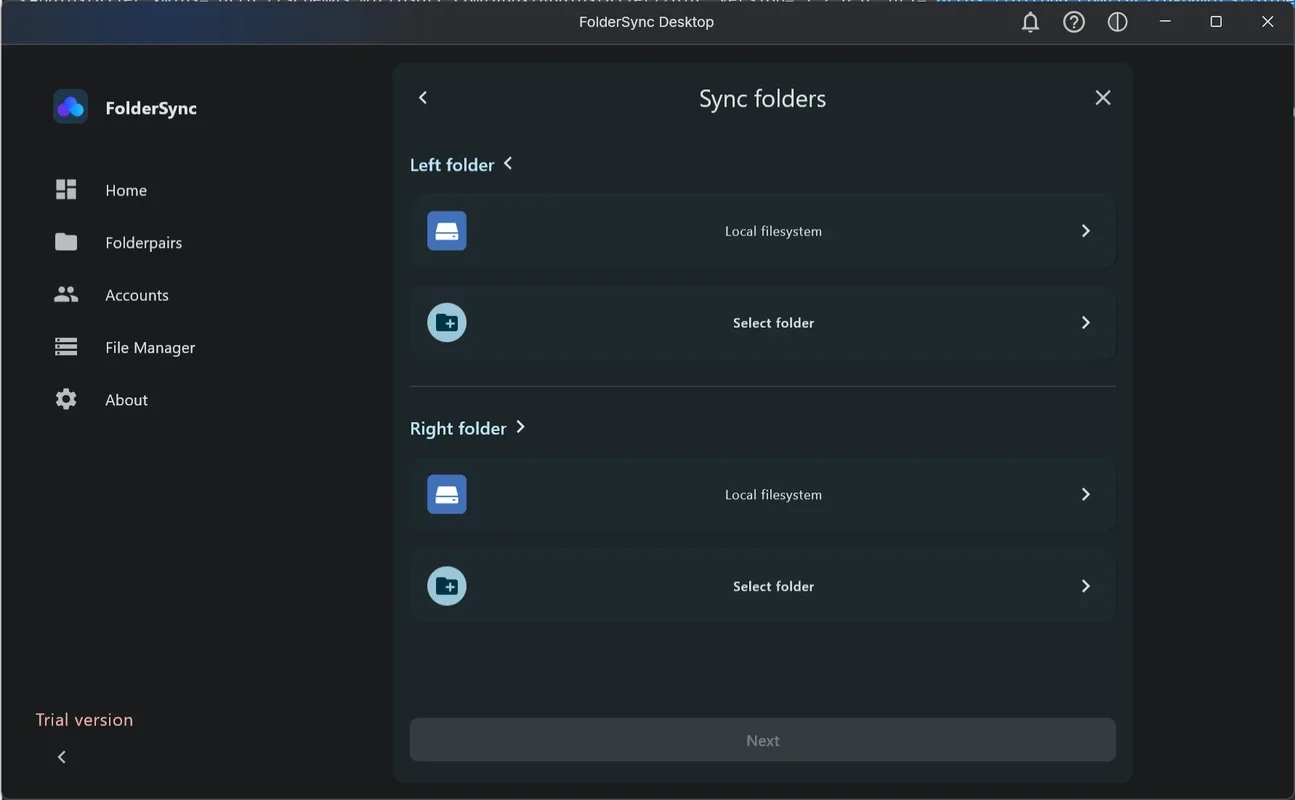
Task: Go back using the dialog back arrow
Action: (423, 97)
